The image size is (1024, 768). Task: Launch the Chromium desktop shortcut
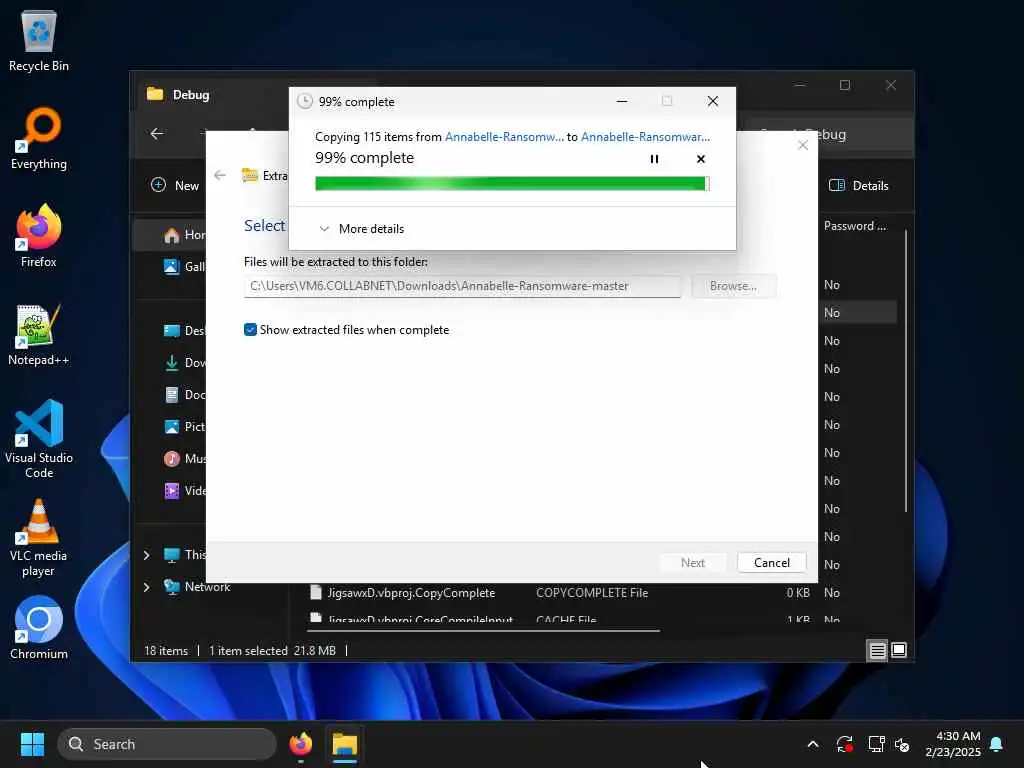tap(39, 628)
